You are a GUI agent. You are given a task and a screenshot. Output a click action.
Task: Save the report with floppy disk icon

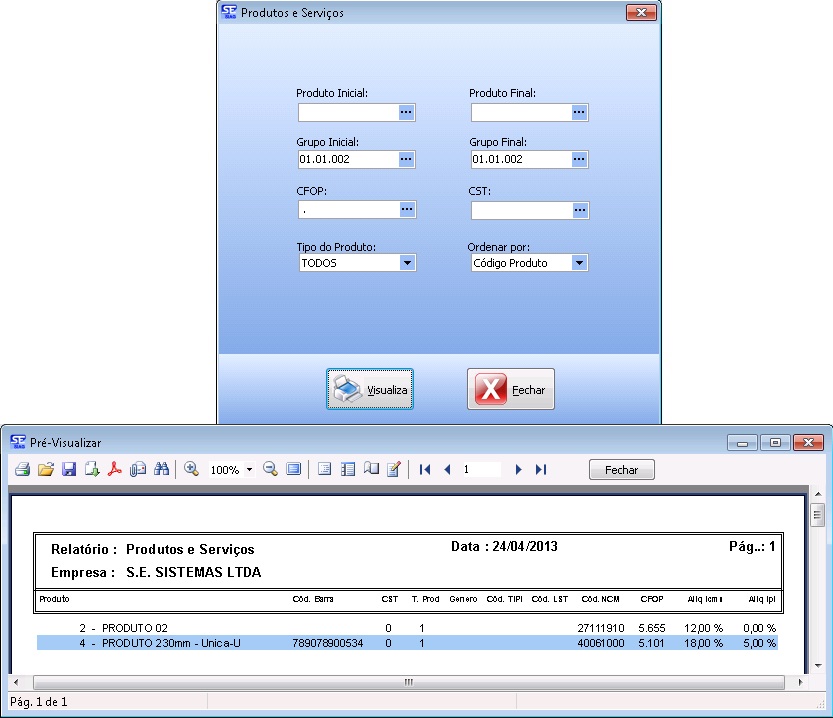(69, 469)
